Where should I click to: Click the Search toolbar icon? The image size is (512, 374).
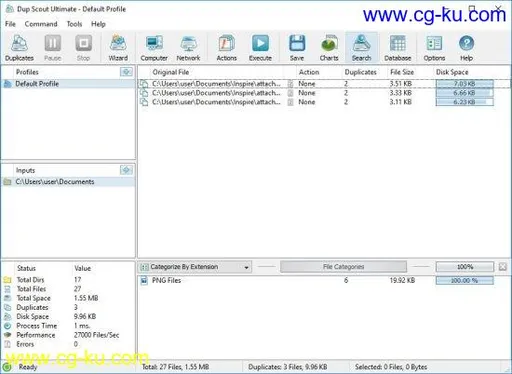click(361, 48)
